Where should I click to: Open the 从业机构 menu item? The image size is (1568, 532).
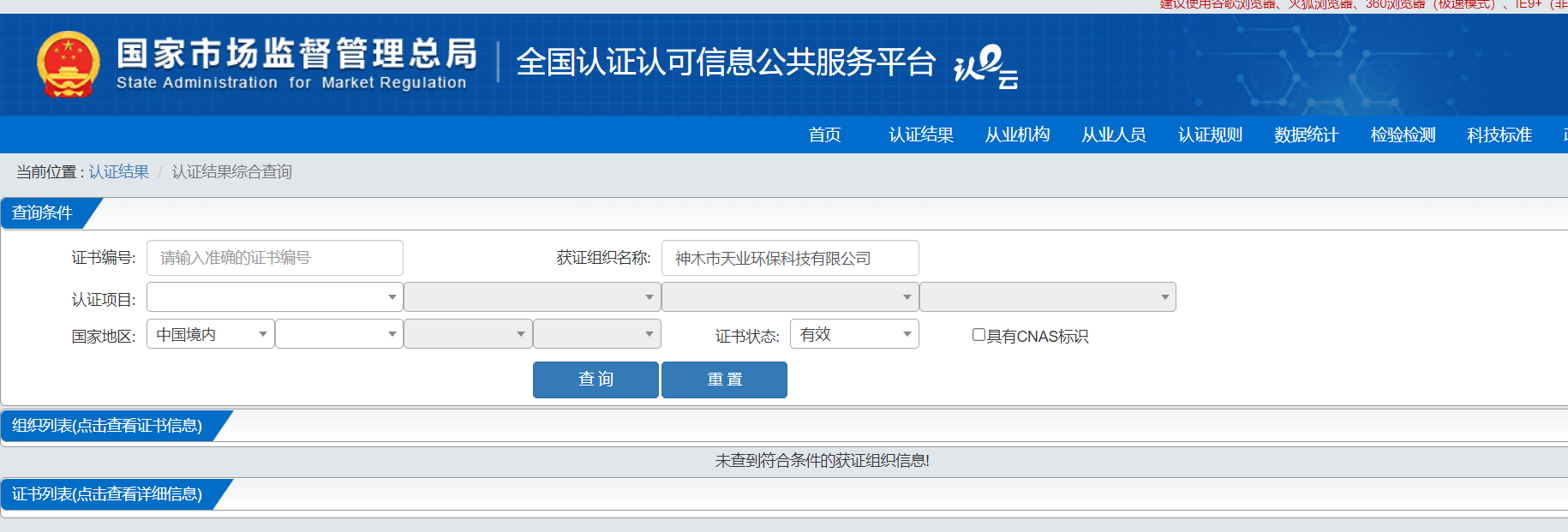click(1017, 134)
